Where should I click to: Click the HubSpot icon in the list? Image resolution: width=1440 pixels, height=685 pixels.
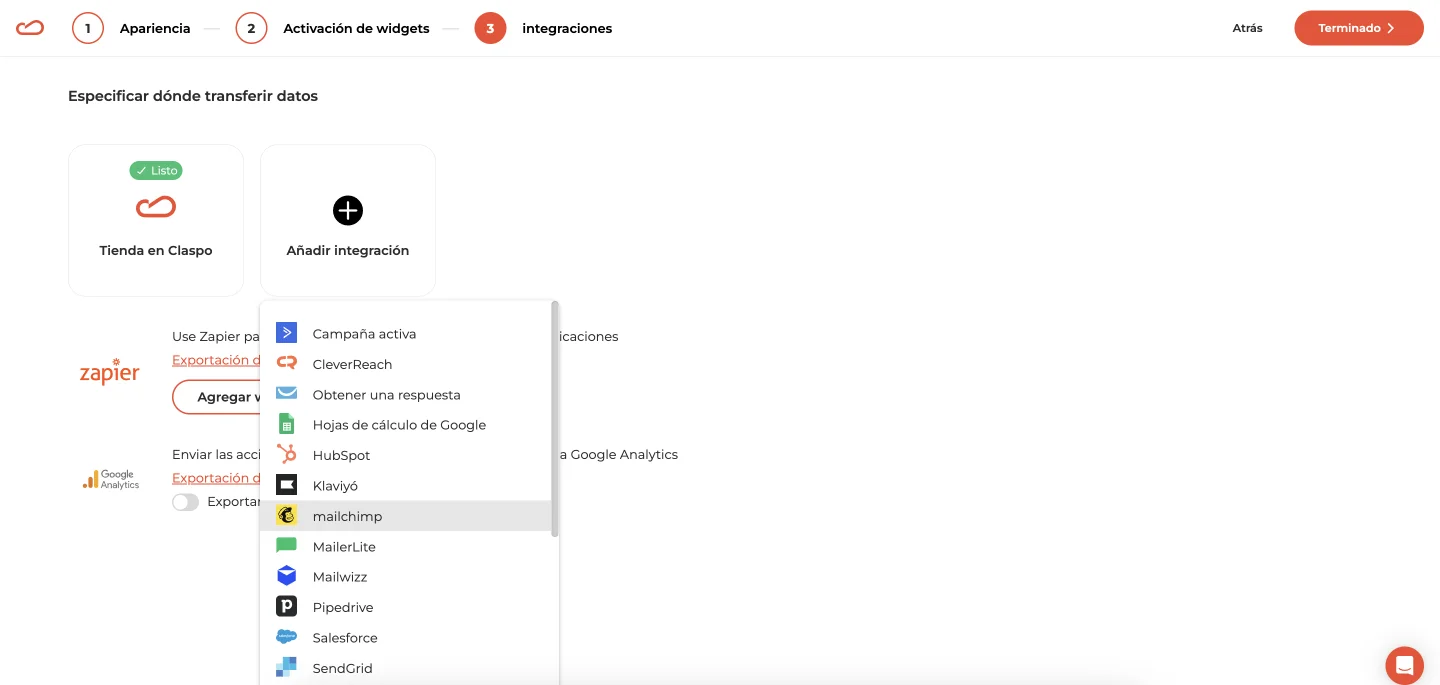pyautogui.click(x=286, y=455)
